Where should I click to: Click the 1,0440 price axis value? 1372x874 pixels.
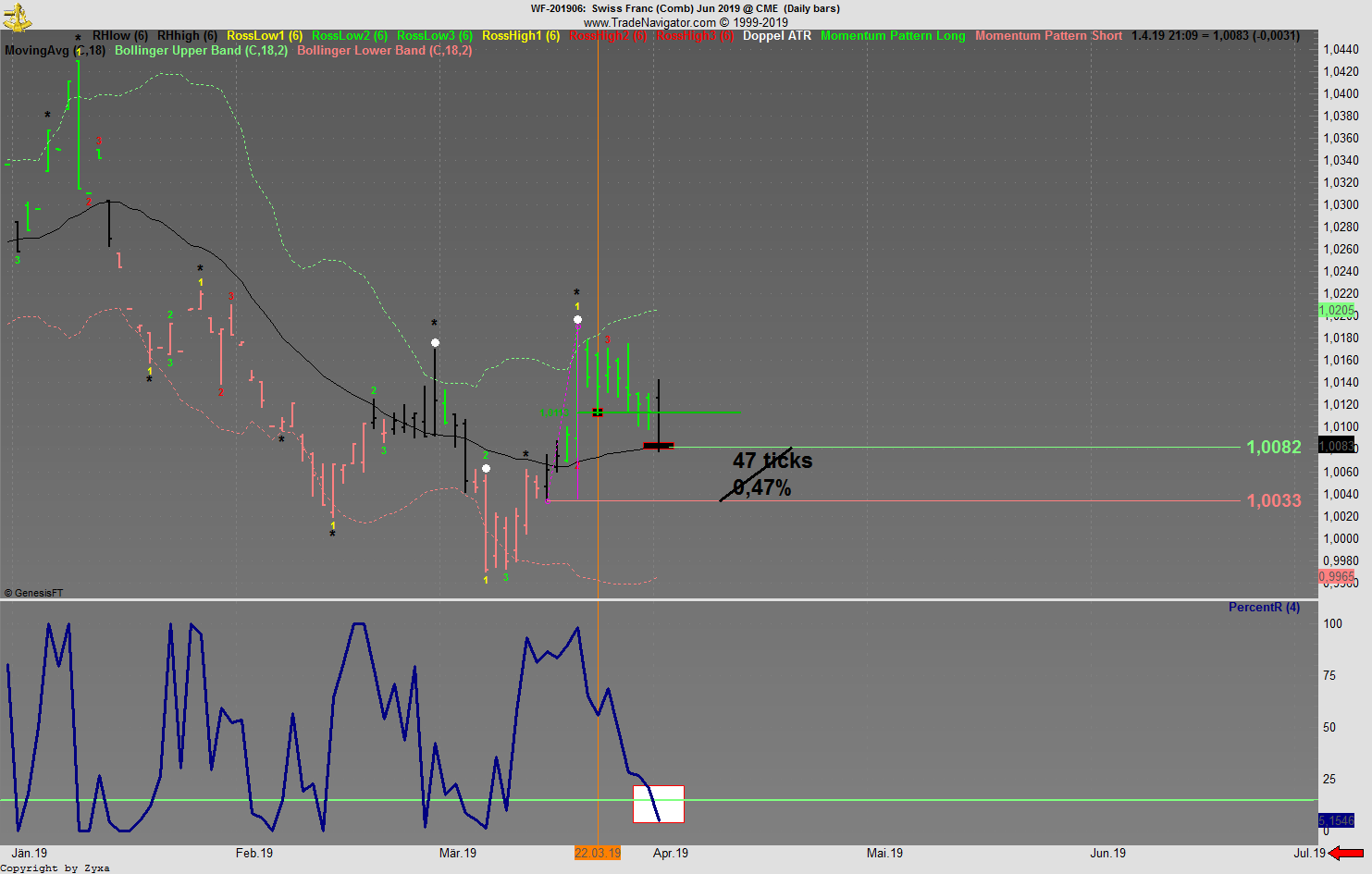[x=1341, y=49]
